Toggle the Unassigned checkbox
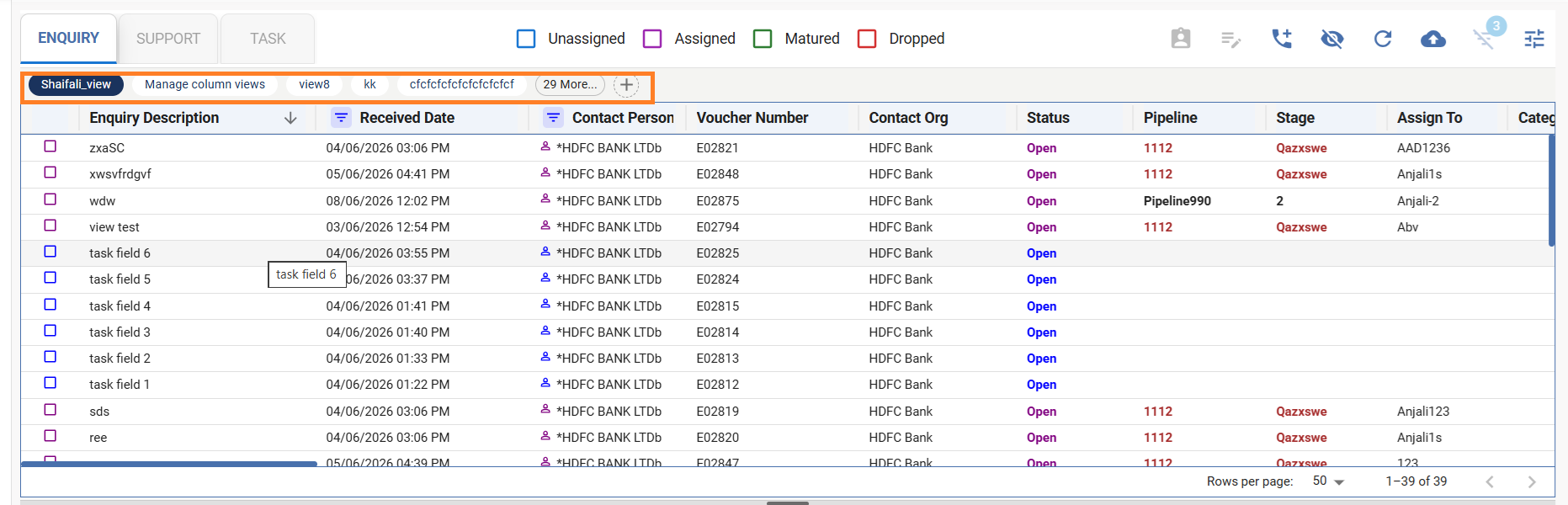 click(526, 39)
